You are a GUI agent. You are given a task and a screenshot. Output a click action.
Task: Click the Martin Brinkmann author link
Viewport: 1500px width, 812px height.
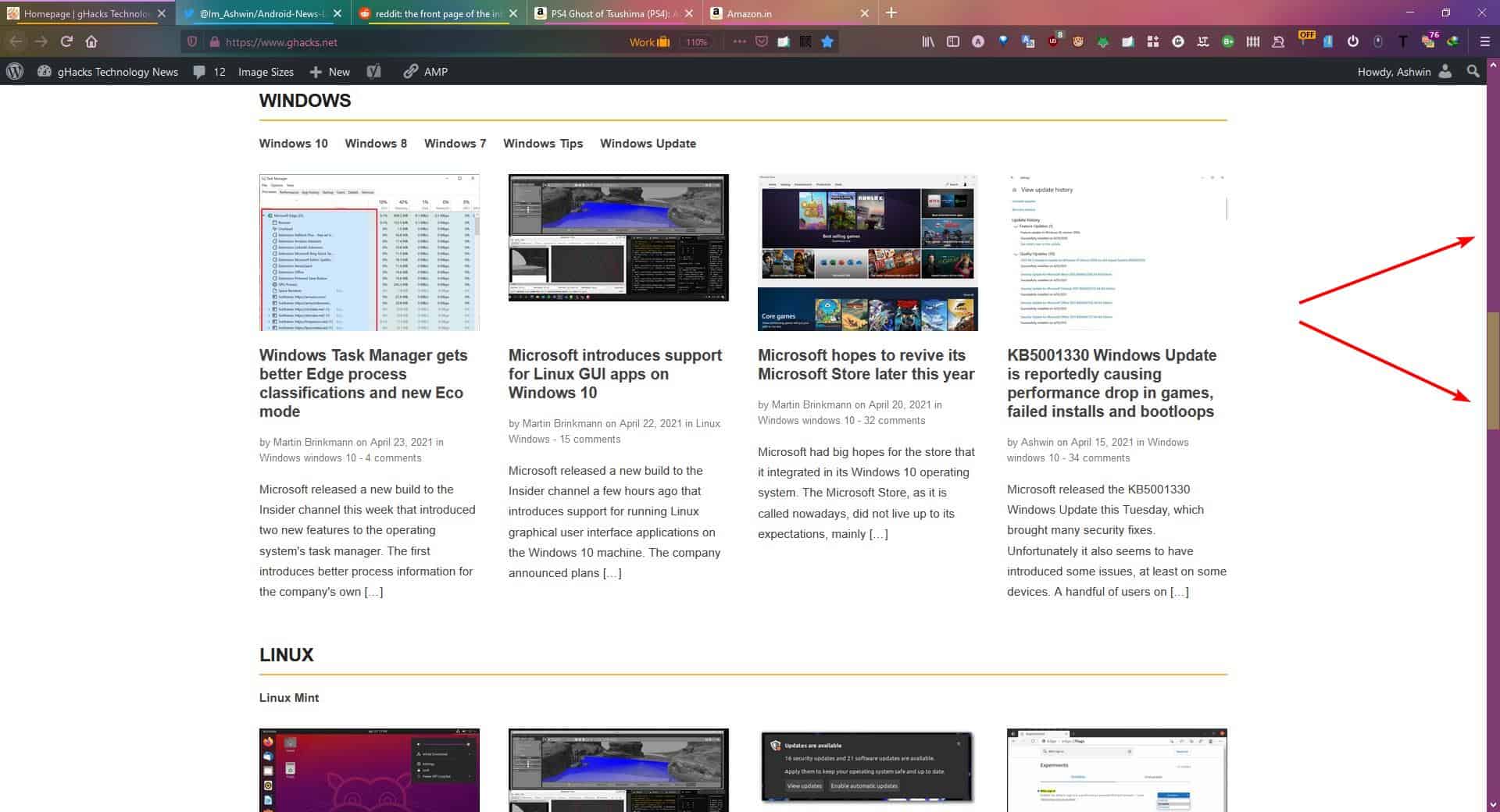click(312, 442)
